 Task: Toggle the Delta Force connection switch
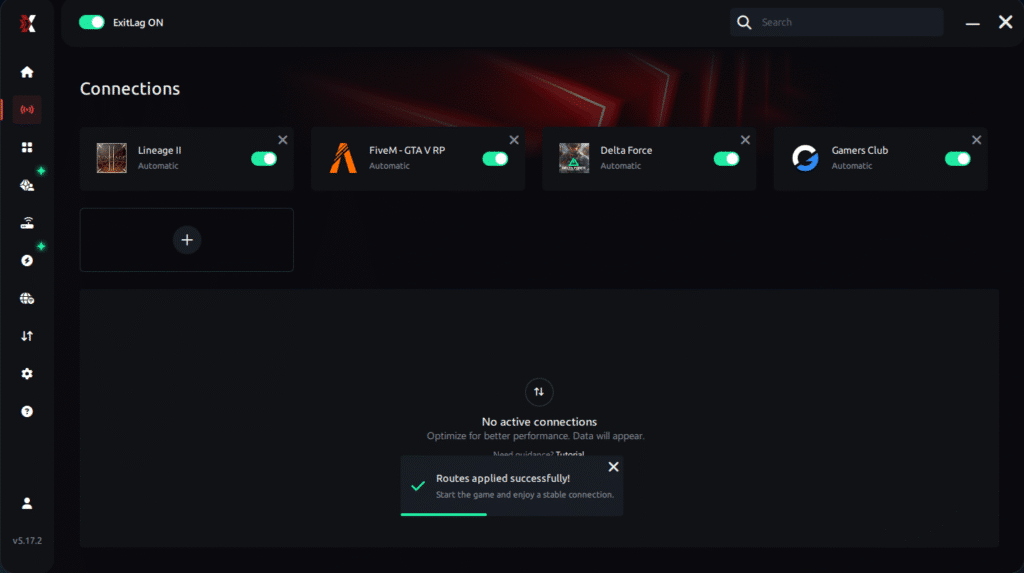click(x=726, y=159)
